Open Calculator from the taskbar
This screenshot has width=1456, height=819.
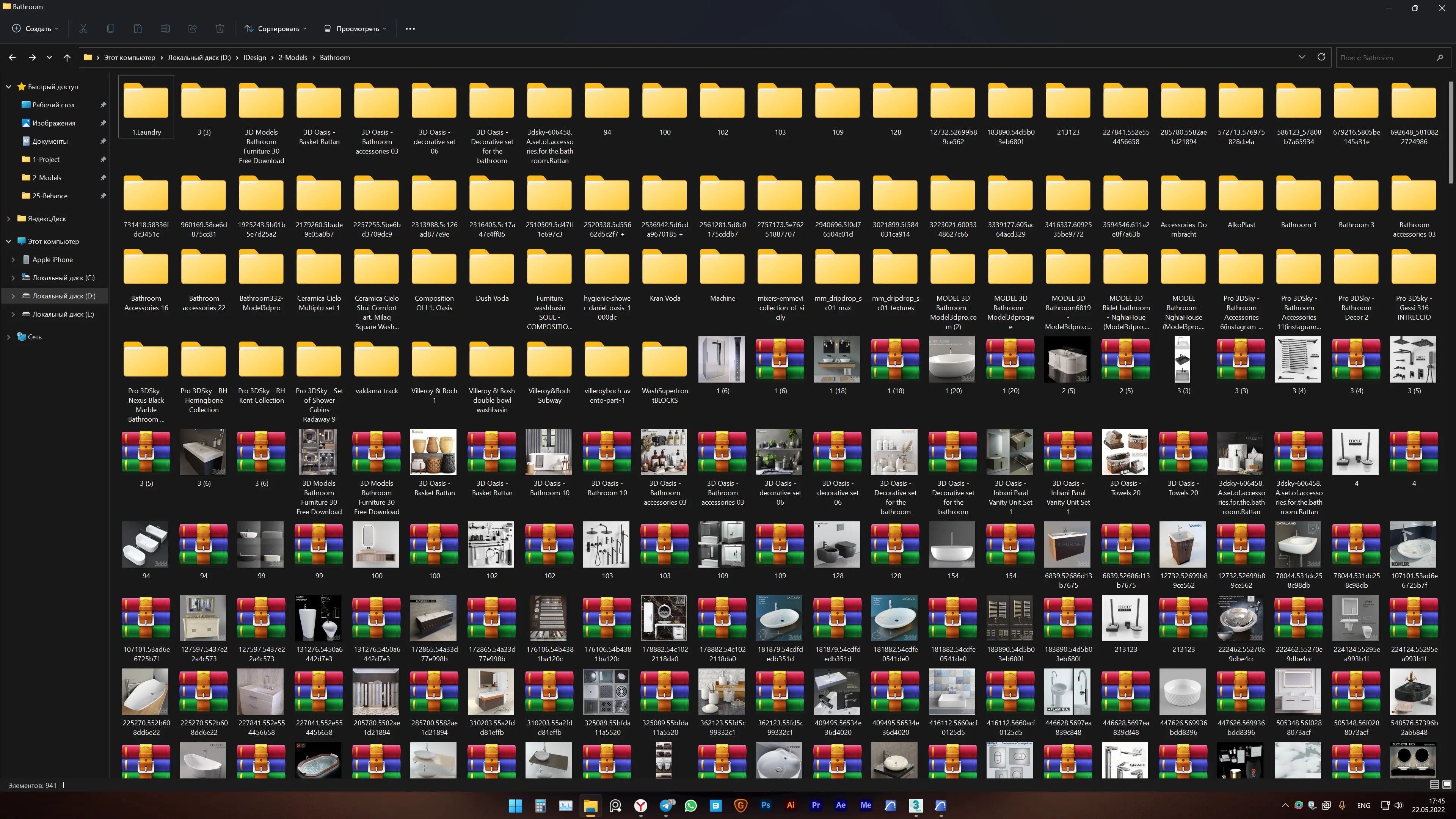[540, 805]
